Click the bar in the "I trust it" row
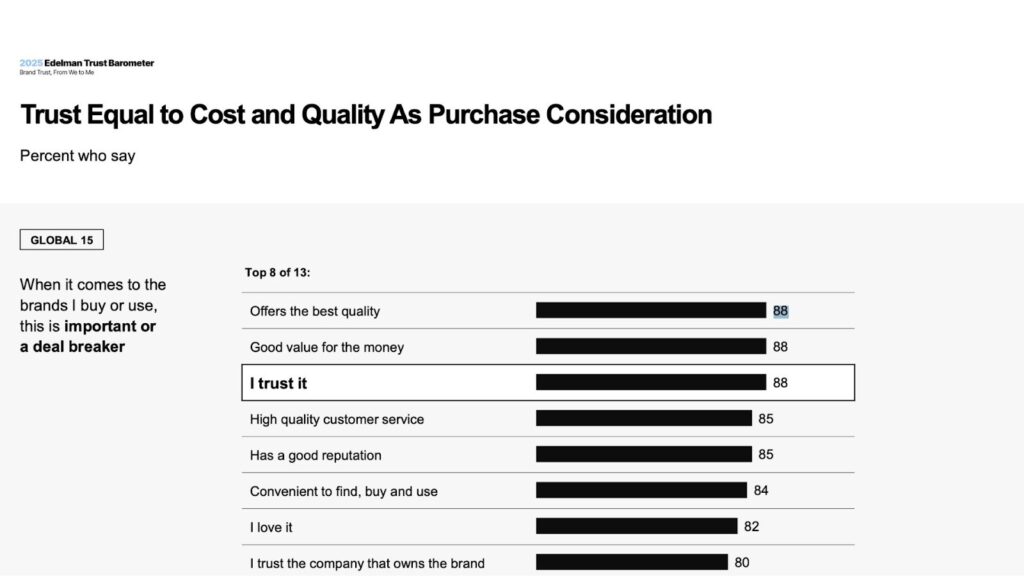 (650, 383)
